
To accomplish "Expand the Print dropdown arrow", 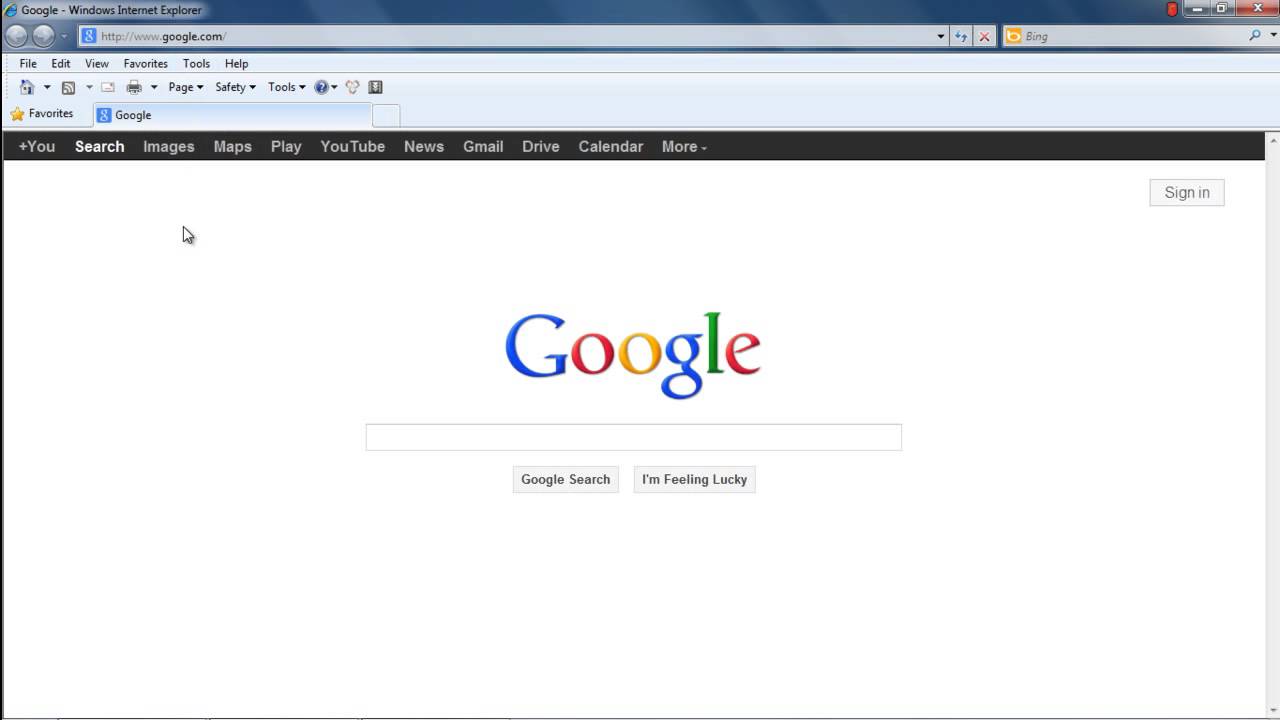I will (153, 88).
